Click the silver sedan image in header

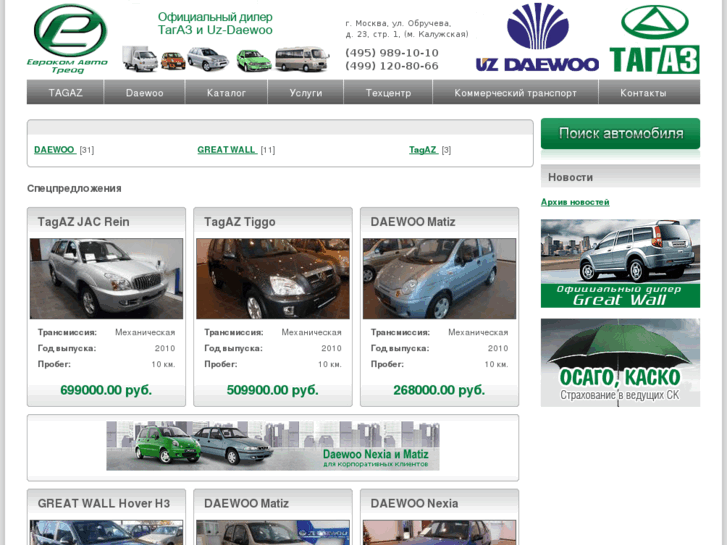(x=208, y=59)
